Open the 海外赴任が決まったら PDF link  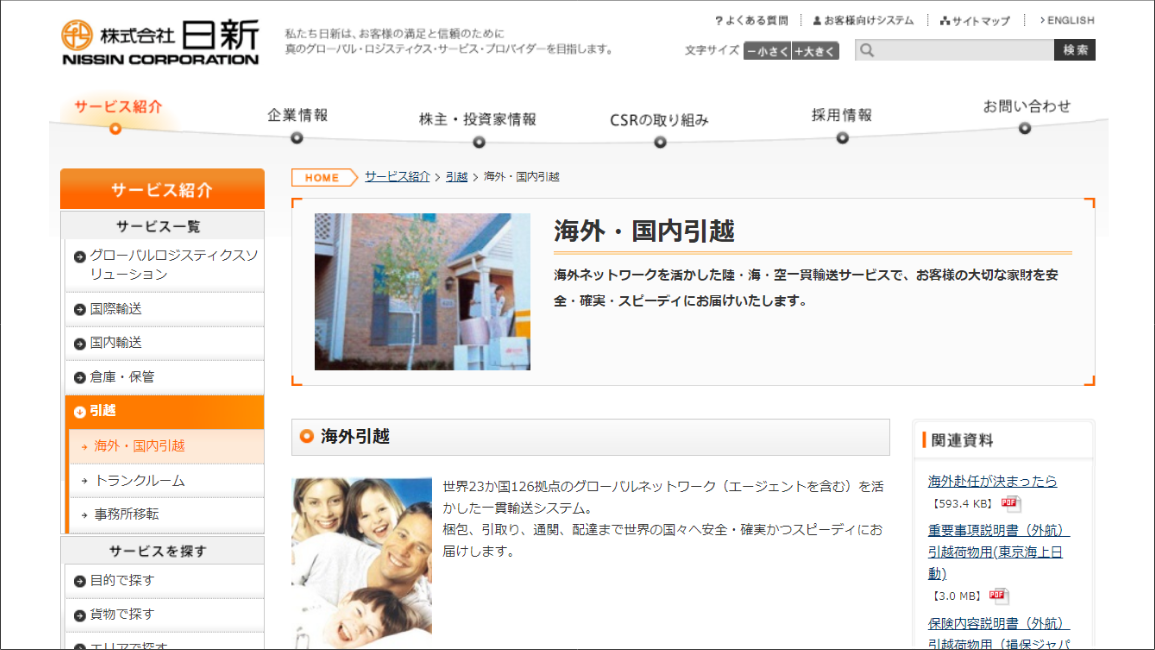[x=992, y=481]
